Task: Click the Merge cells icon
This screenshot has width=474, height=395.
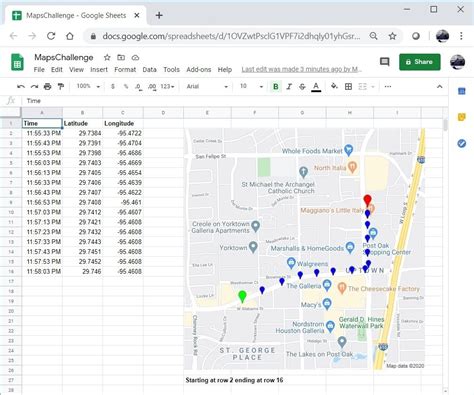Action: point(362,87)
